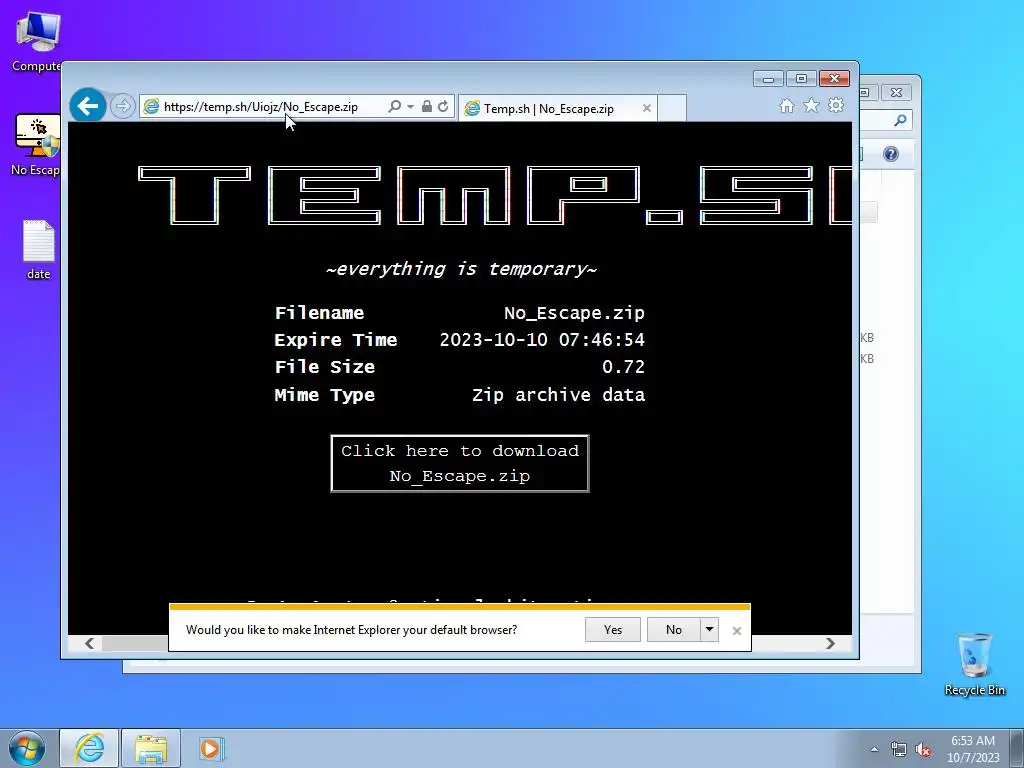This screenshot has height=768, width=1024.
Task: Click the address bar URL field
Action: coord(261,106)
